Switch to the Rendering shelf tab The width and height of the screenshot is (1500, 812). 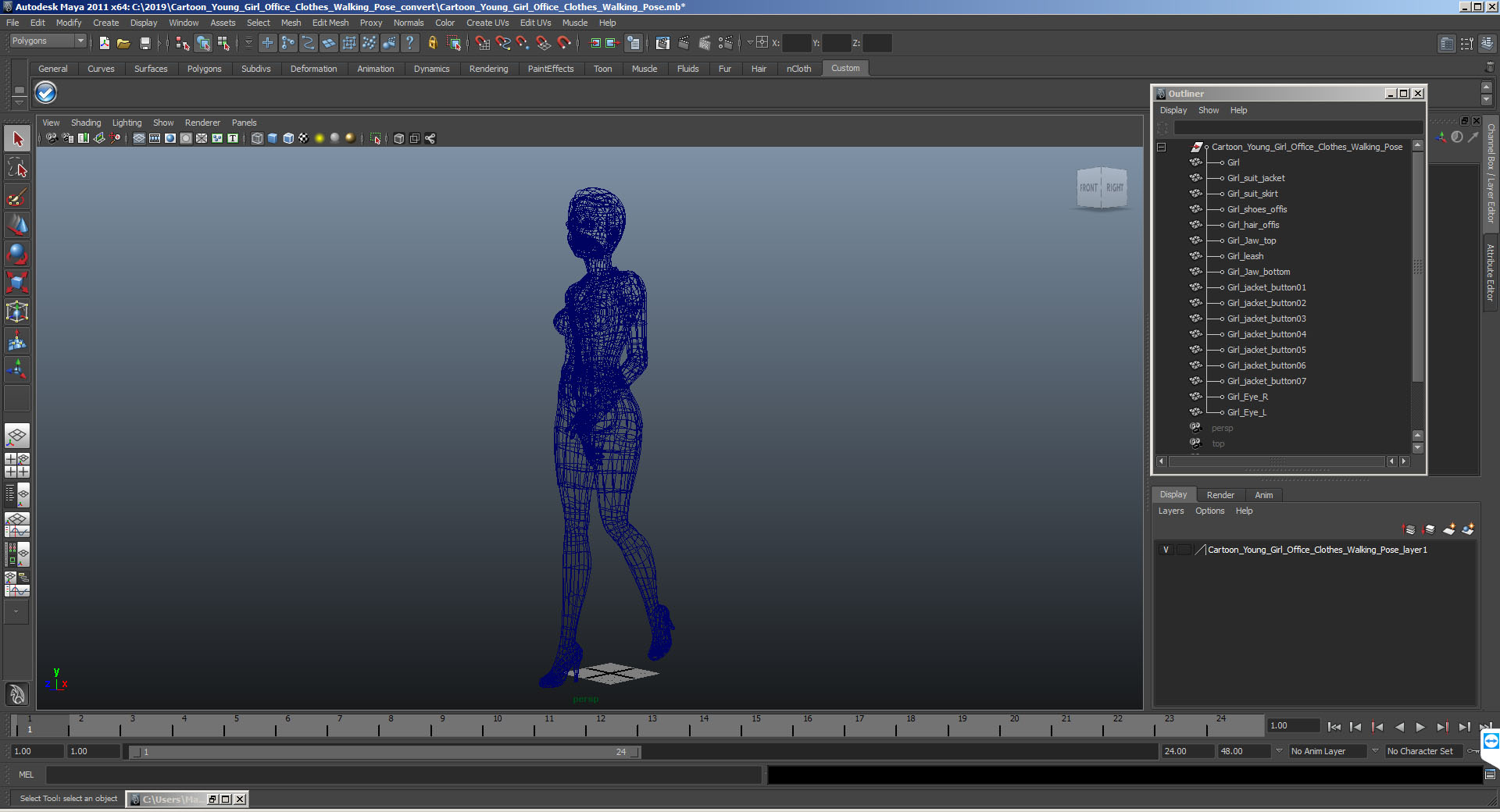pos(488,69)
